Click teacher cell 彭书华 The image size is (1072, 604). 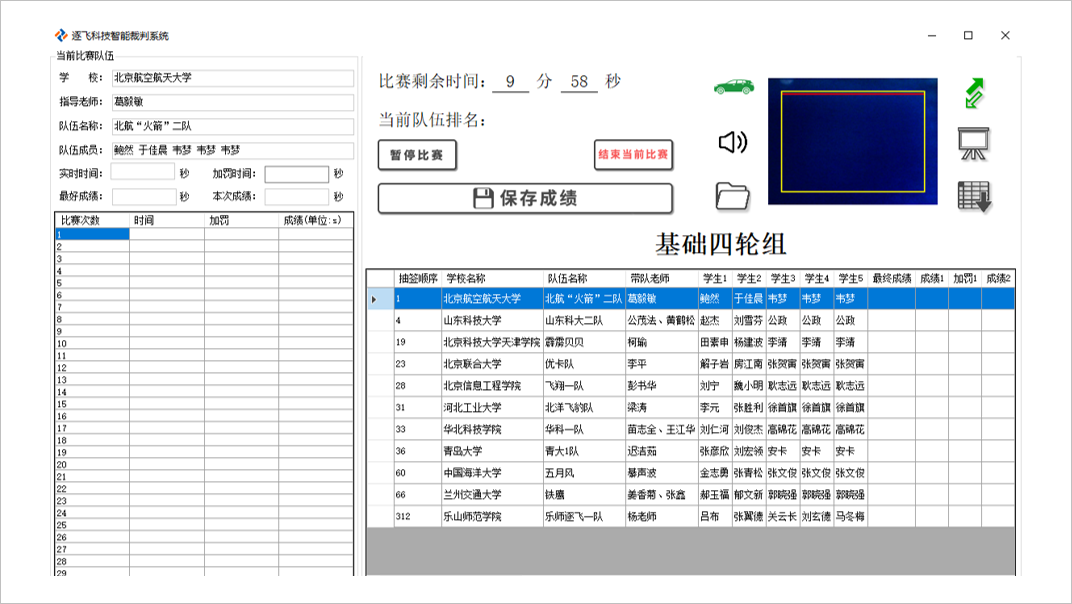pyautogui.click(x=662, y=386)
